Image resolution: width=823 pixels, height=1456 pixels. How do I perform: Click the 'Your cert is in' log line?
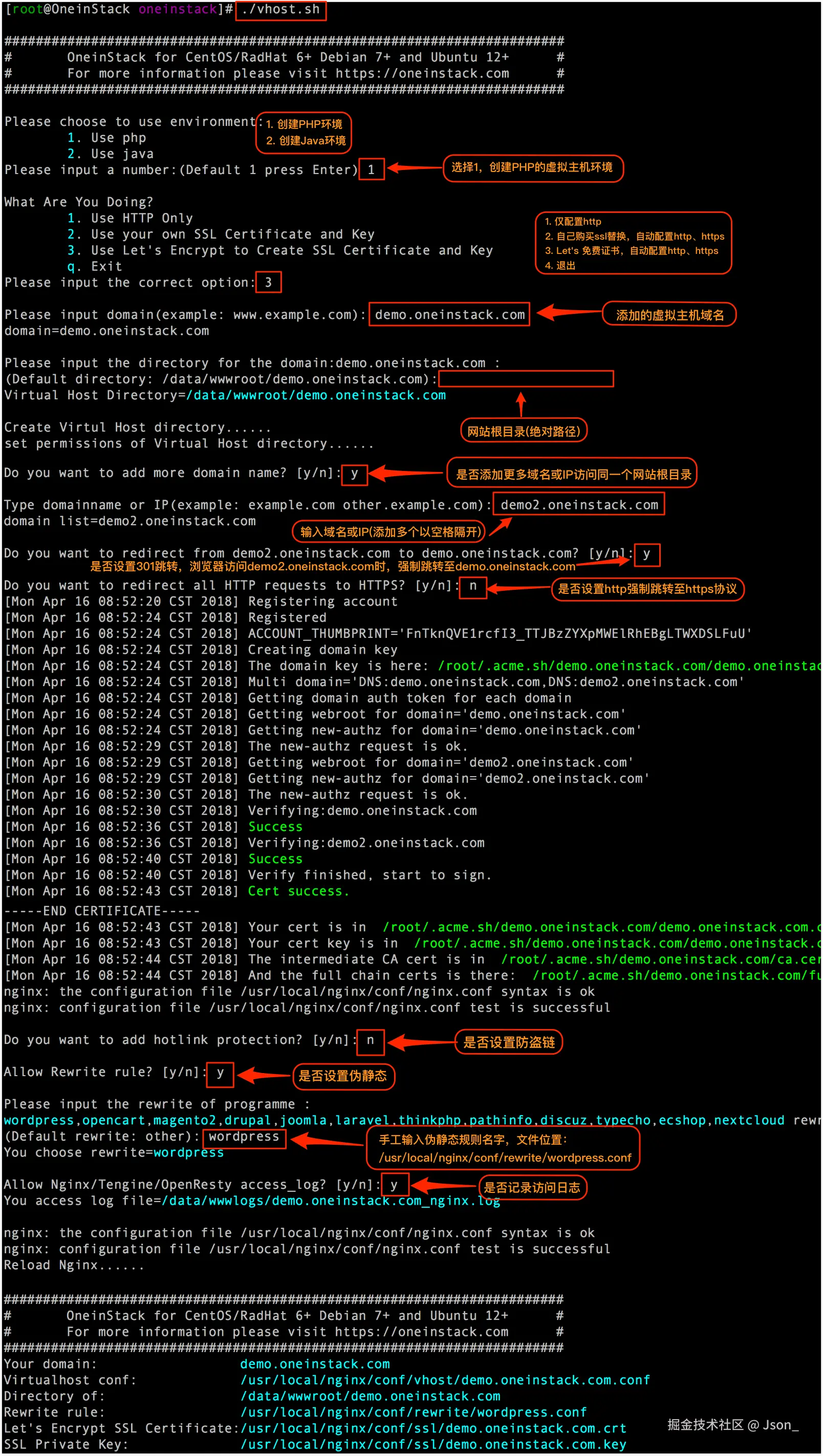click(411, 927)
